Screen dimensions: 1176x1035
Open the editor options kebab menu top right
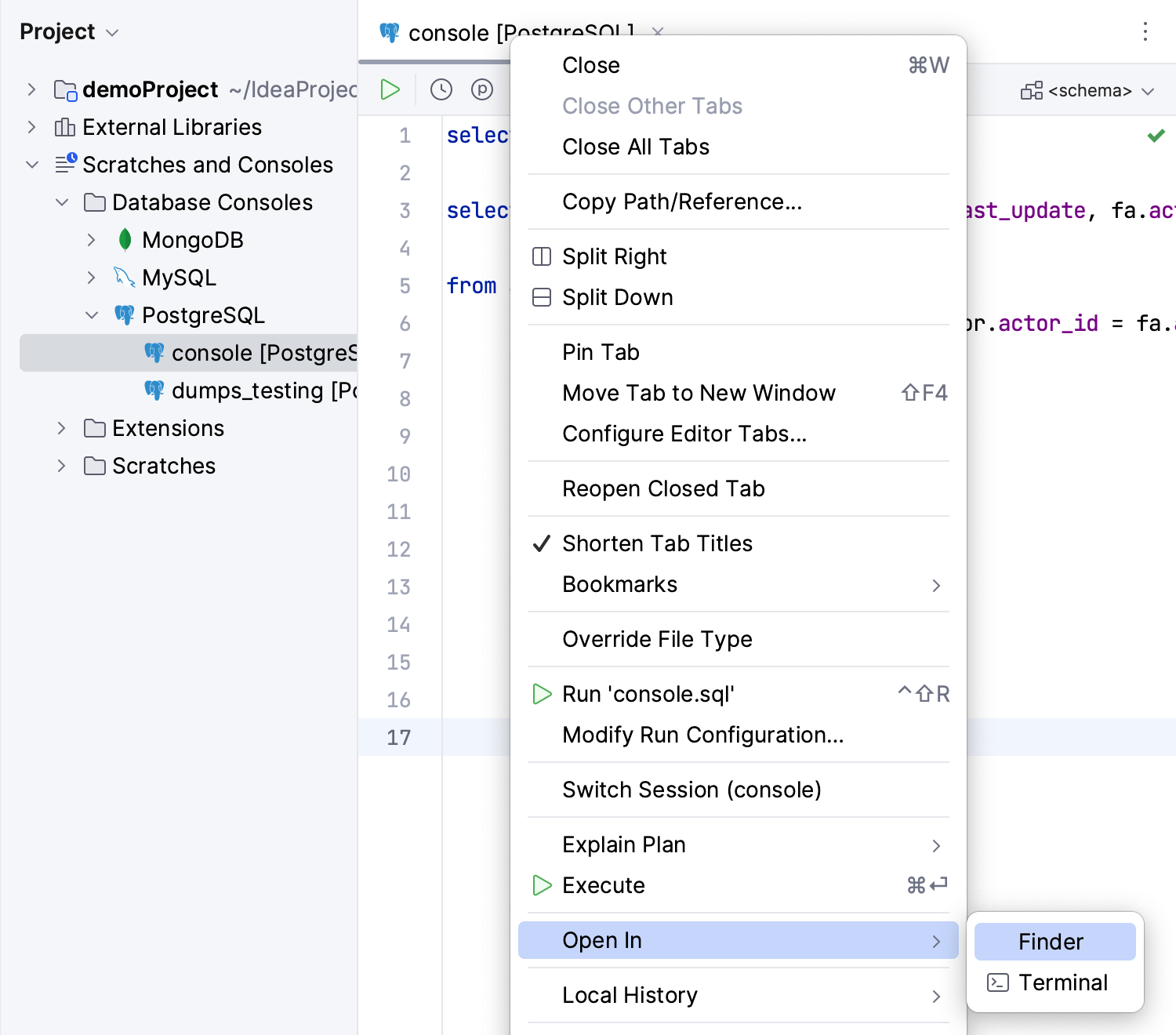(1145, 31)
